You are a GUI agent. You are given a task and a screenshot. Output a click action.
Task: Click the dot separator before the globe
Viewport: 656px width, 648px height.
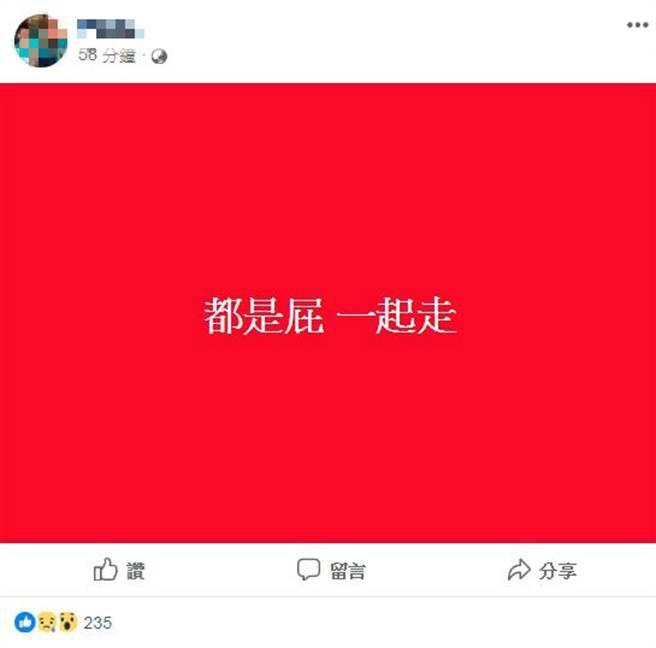143,56
